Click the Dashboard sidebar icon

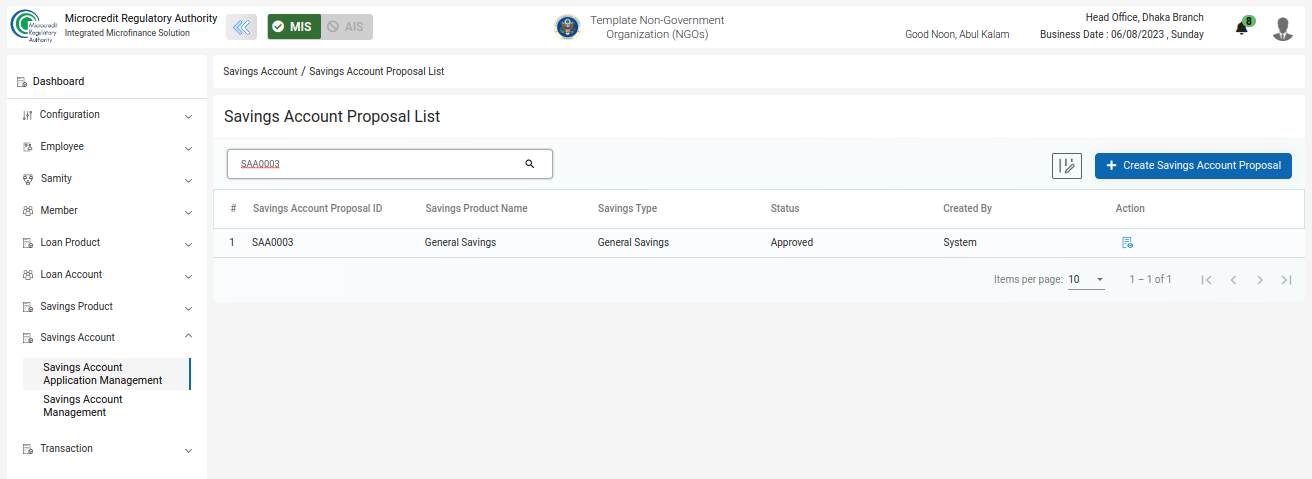click(22, 82)
